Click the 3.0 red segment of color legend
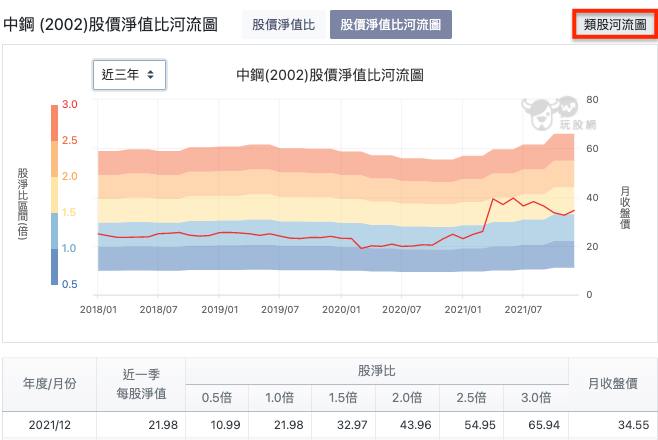Image resolution: width=658 pixels, height=440 pixels. coord(55,123)
